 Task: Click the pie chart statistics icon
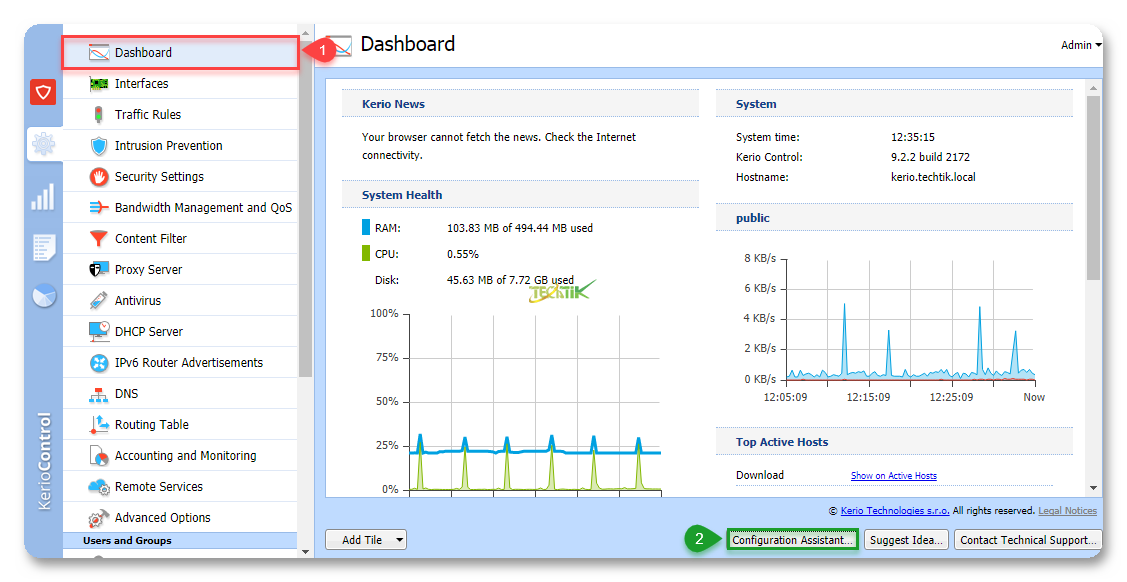pos(43,297)
